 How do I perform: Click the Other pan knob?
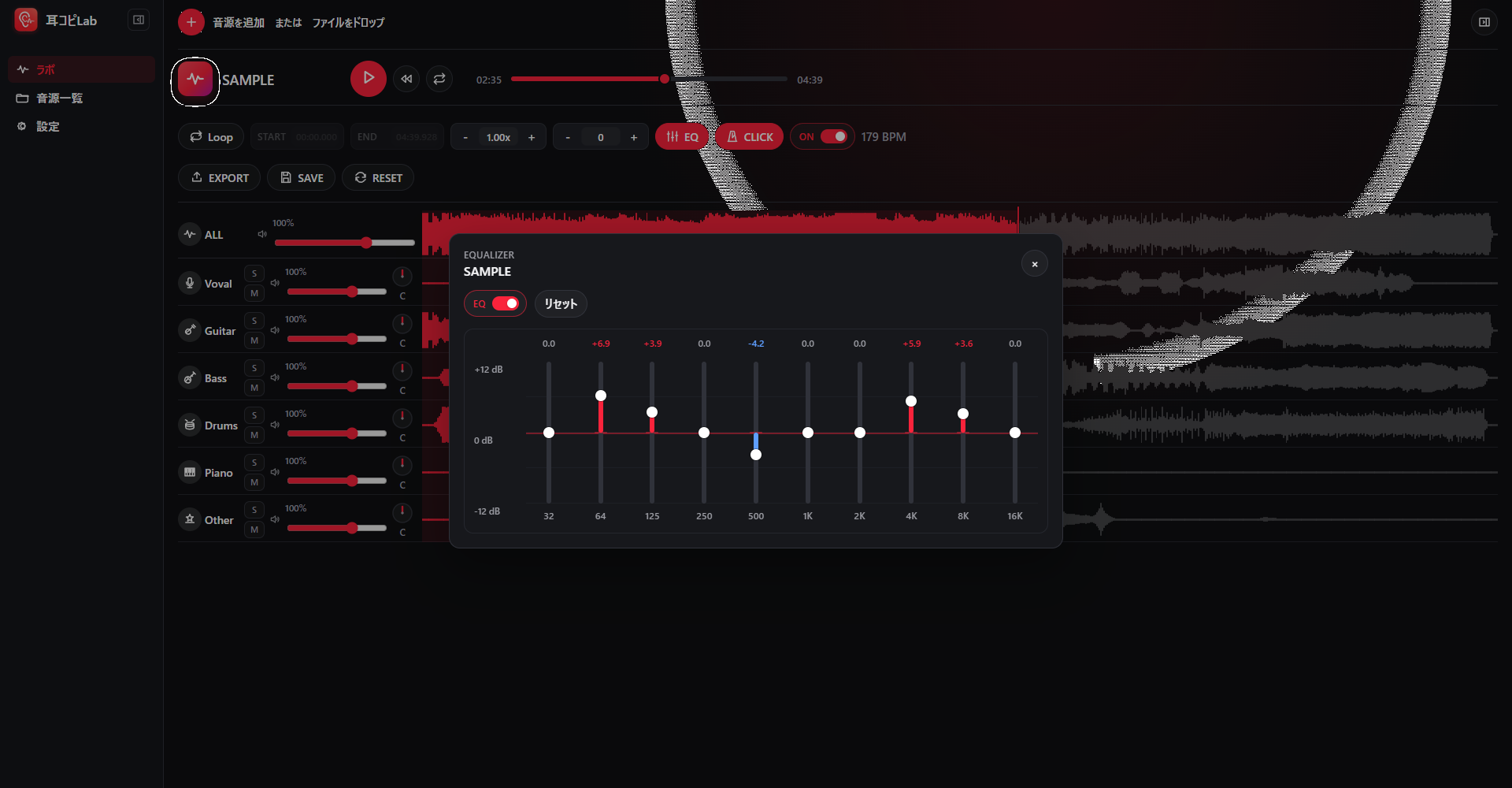click(402, 511)
